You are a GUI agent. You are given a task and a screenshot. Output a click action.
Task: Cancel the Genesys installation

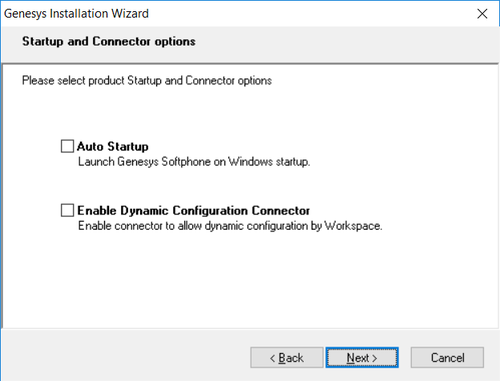point(447,358)
